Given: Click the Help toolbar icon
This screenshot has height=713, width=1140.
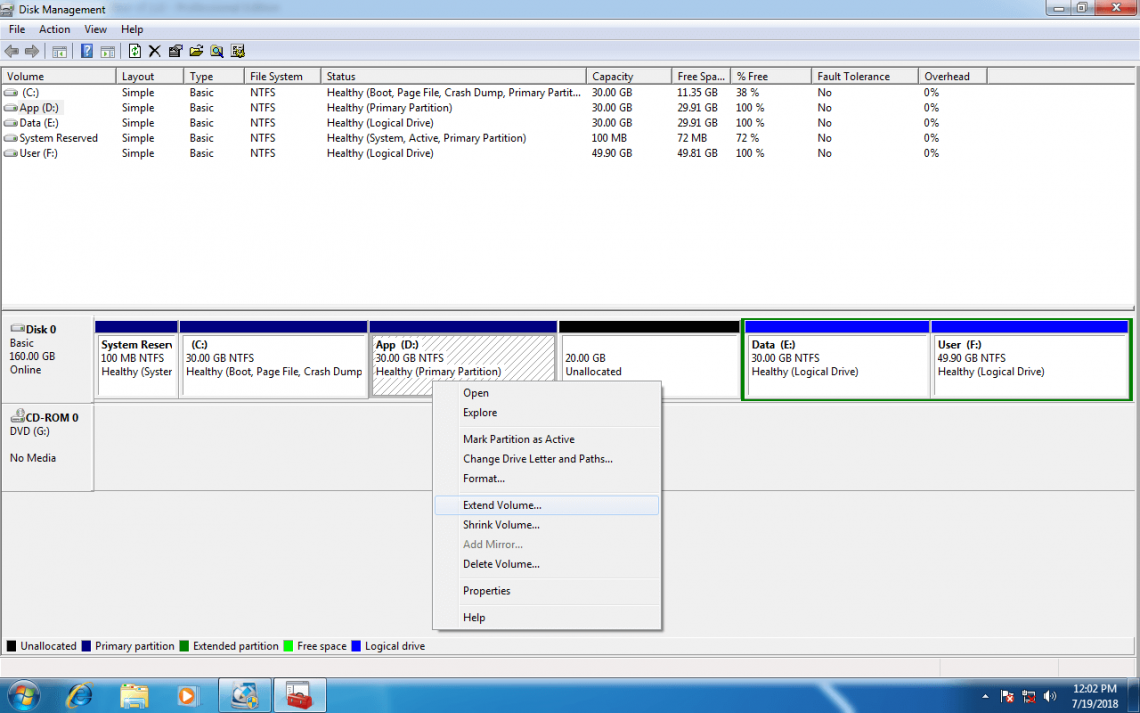Looking at the screenshot, I should [x=88, y=51].
